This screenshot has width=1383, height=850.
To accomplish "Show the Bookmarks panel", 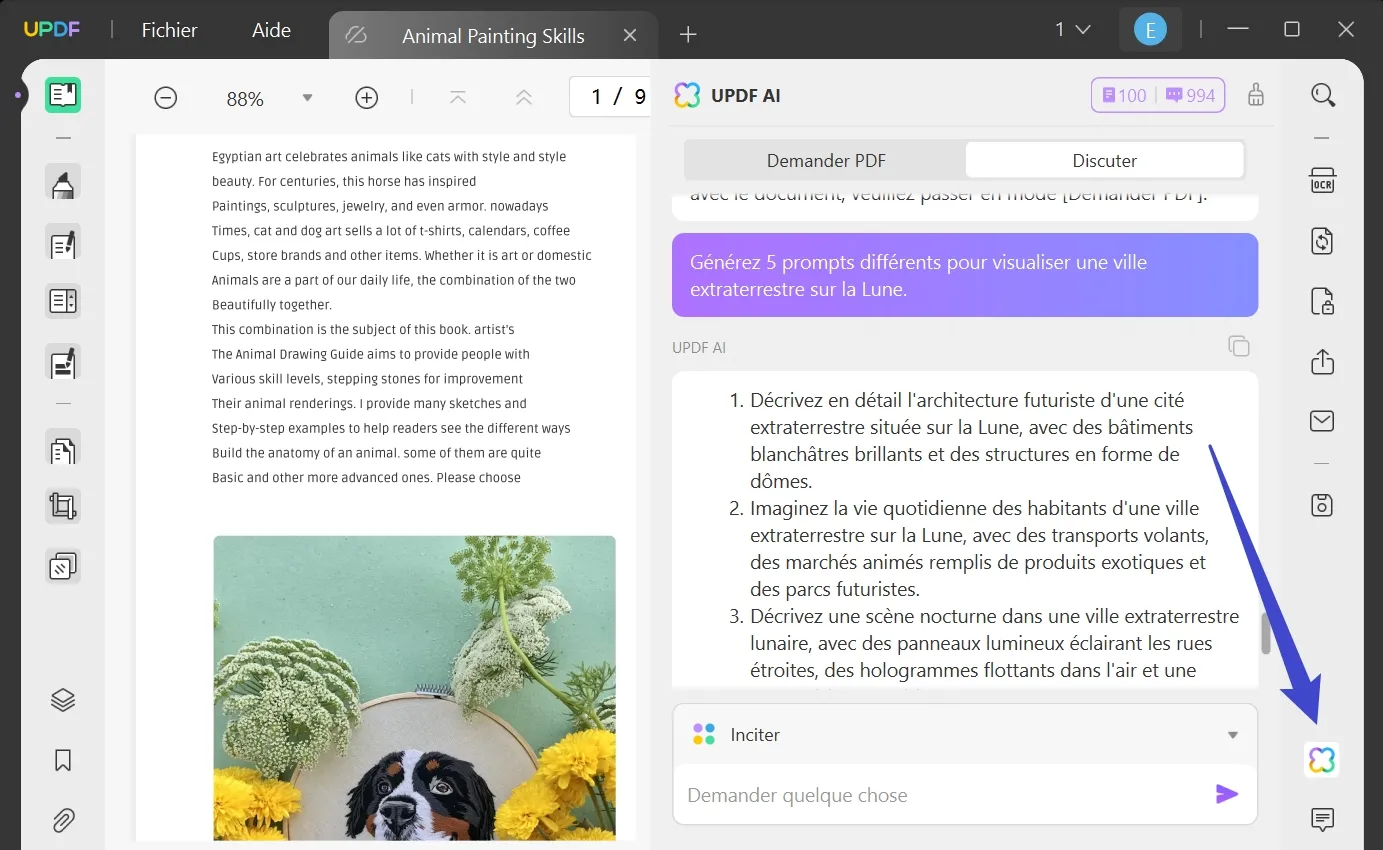I will pyautogui.click(x=63, y=761).
